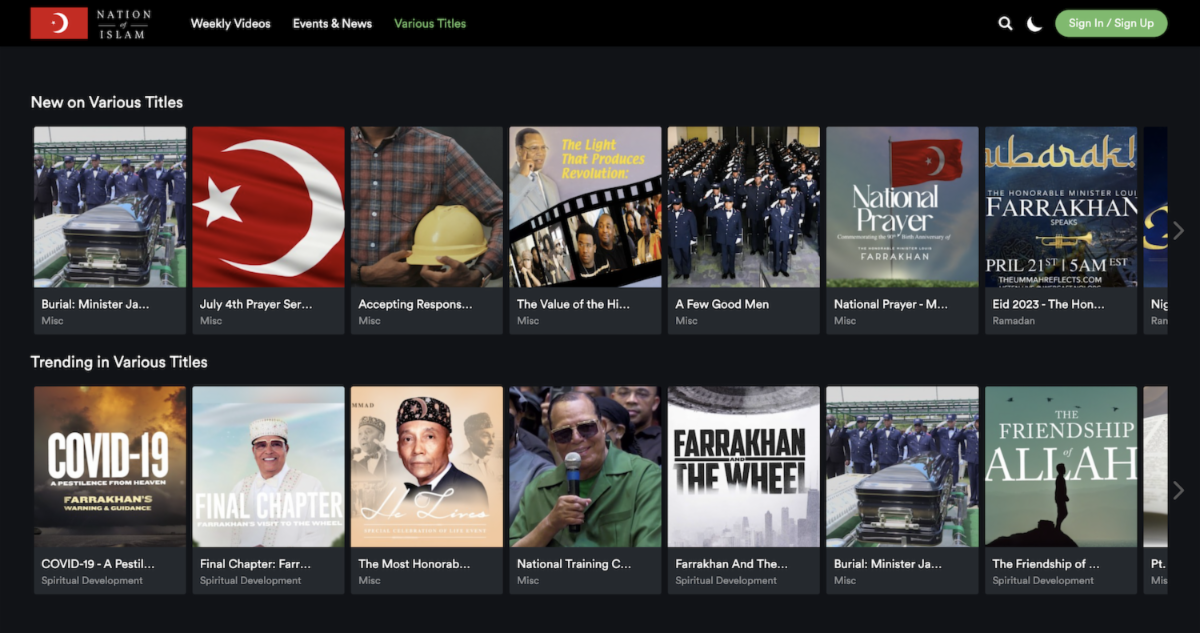Image resolution: width=1200 pixels, height=633 pixels.
Task: Open A Few Good Men thumbnail
Action: pos(743,207)
